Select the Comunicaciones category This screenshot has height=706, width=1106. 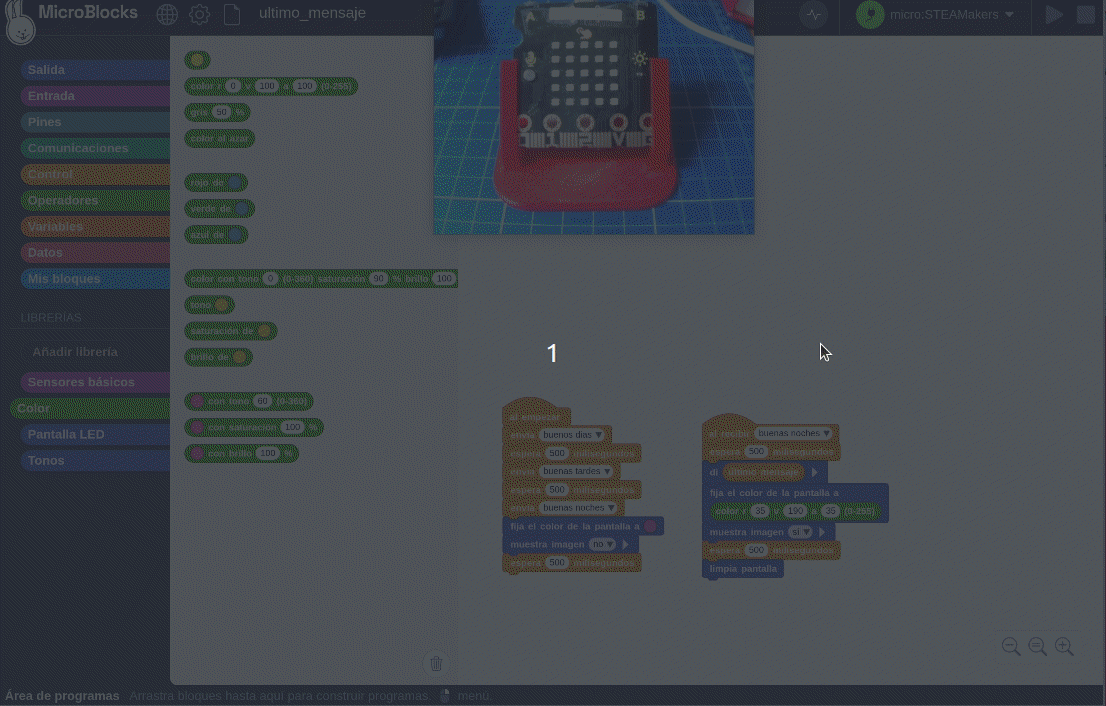(x=95, y=148)
